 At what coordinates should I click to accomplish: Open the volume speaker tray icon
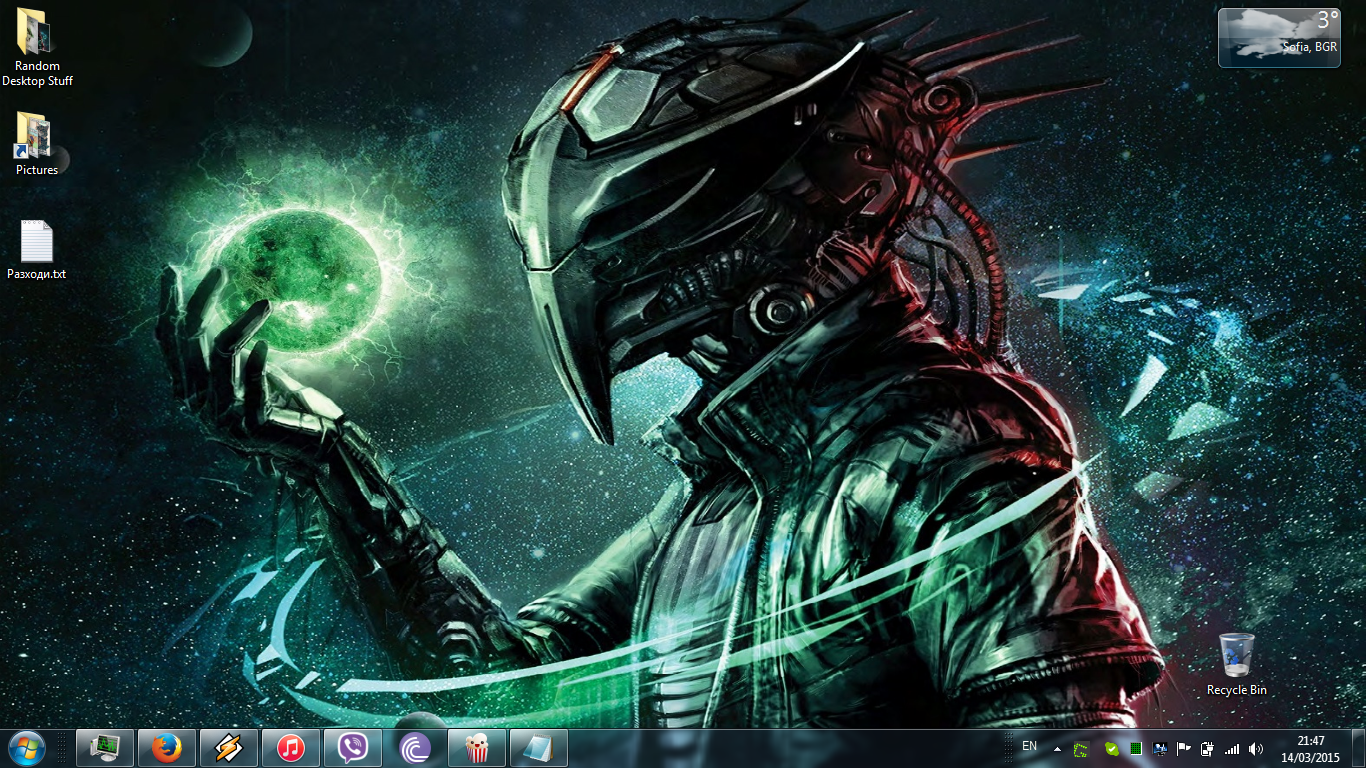(x=1256, y=748)
